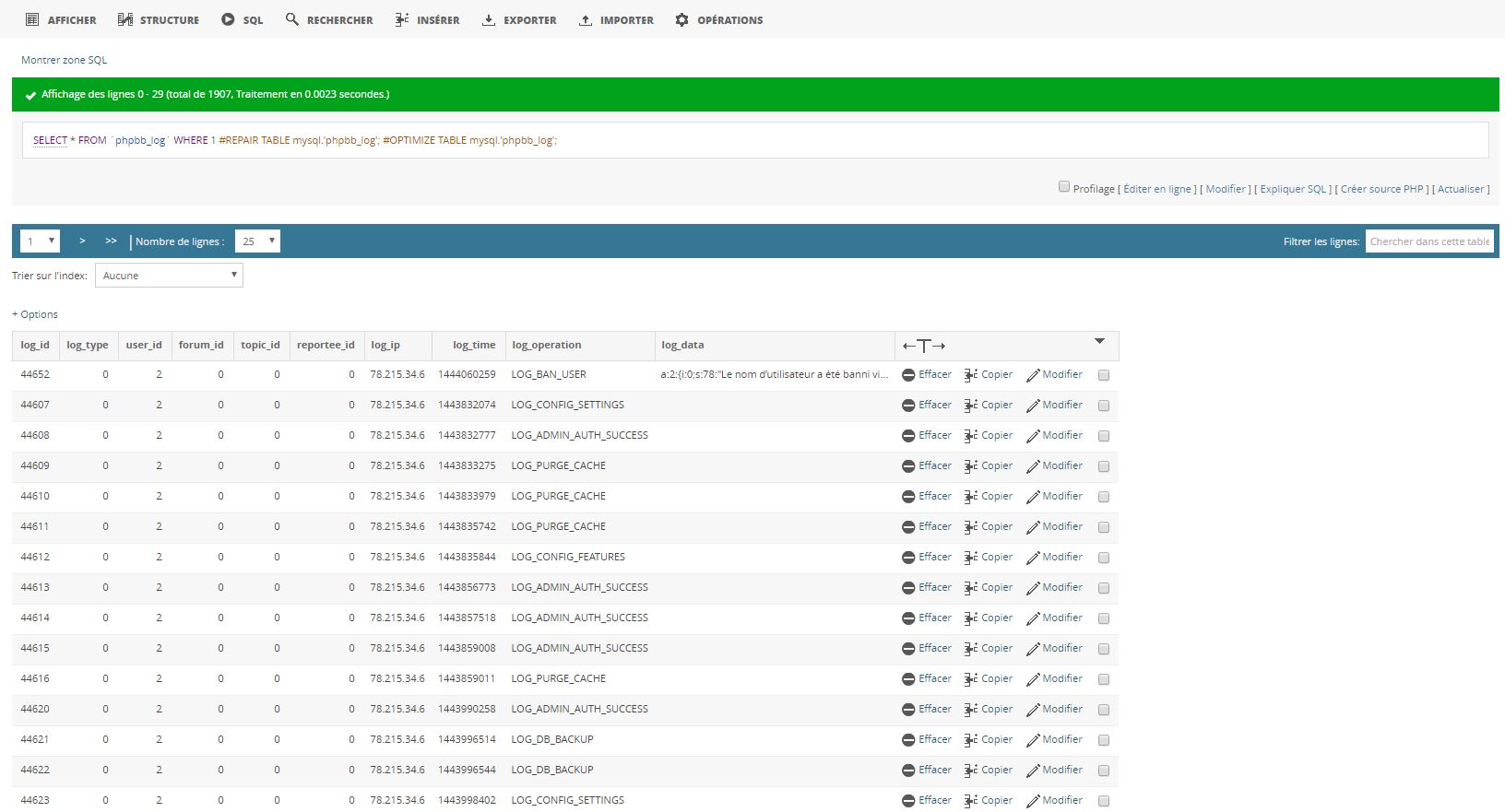Screen dimensions: 1505x812
Task: Click Éditer en ligne link
Action: 1157,189
